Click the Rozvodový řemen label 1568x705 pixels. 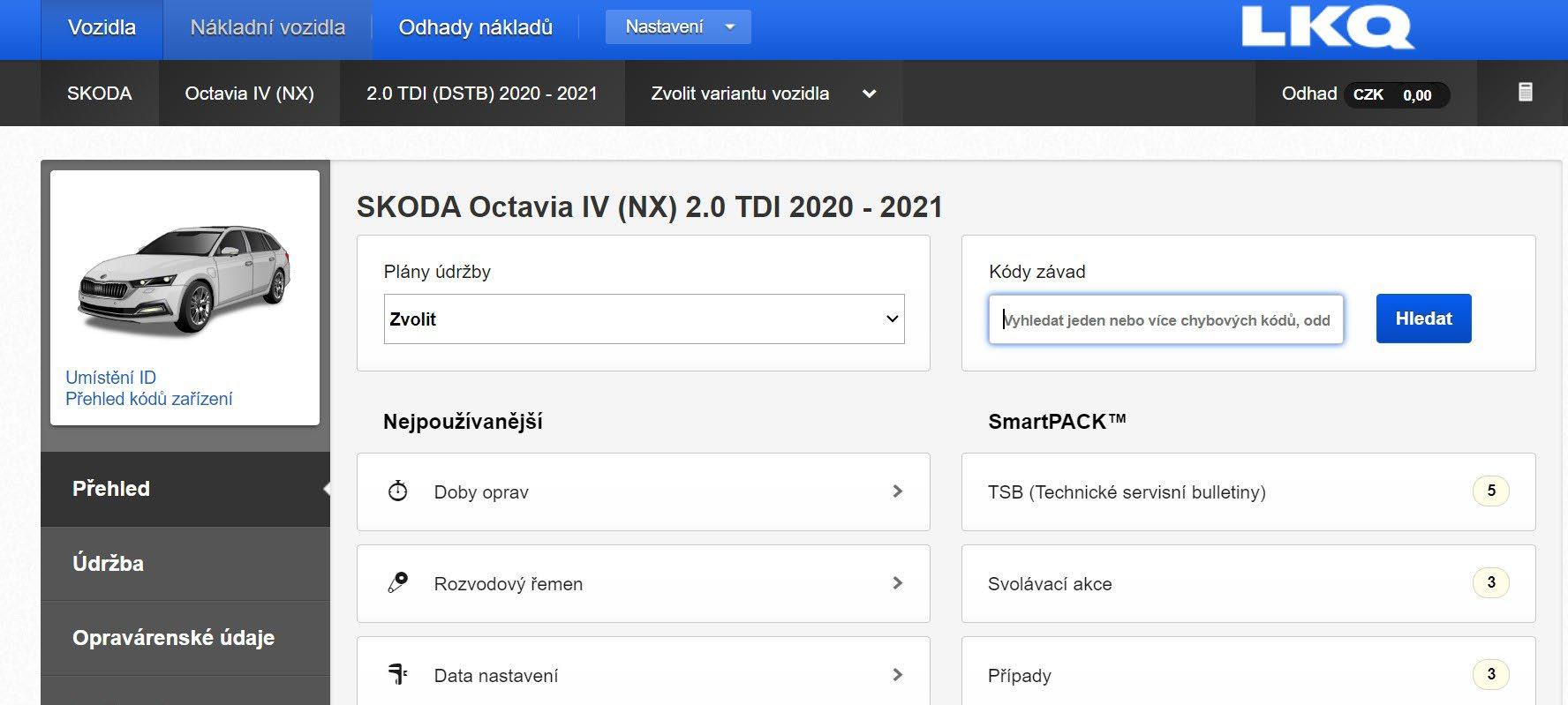(509, 584)
